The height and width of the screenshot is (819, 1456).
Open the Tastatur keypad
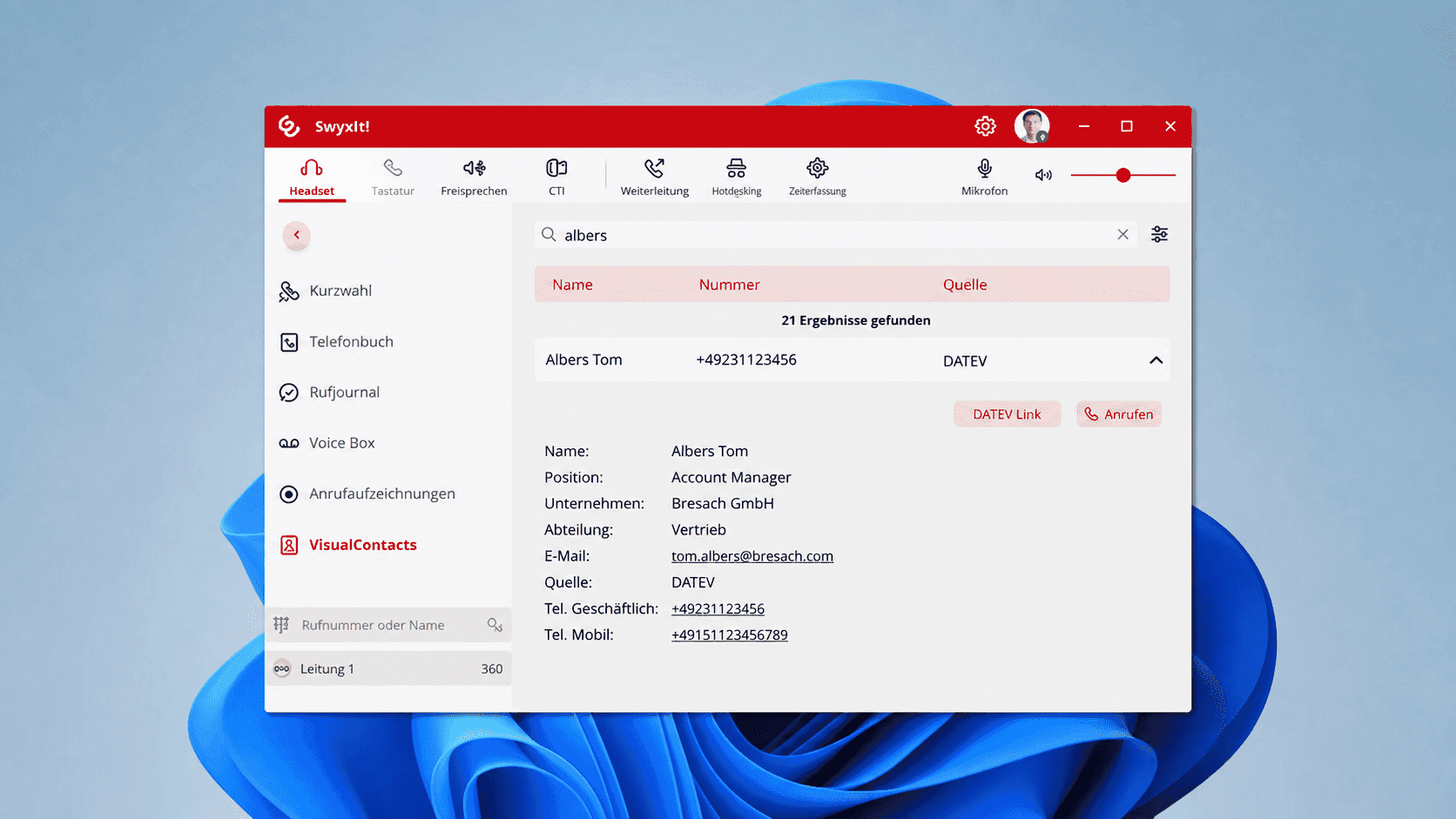tap(393, 178)
